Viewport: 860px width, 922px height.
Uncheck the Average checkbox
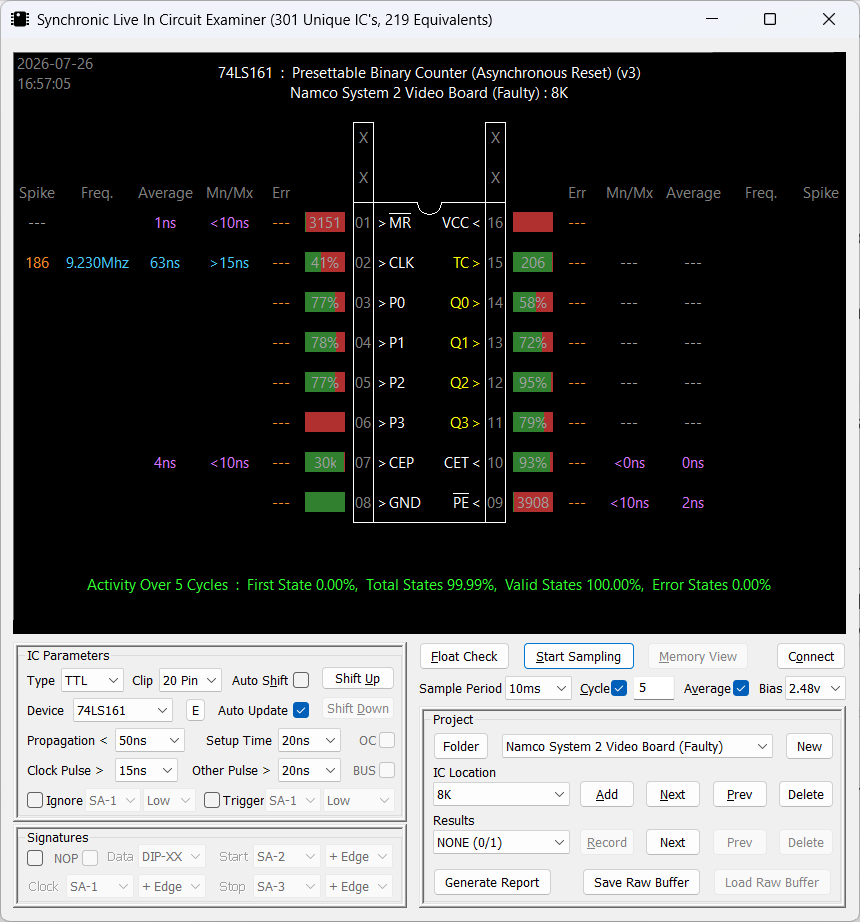(741, 688)
